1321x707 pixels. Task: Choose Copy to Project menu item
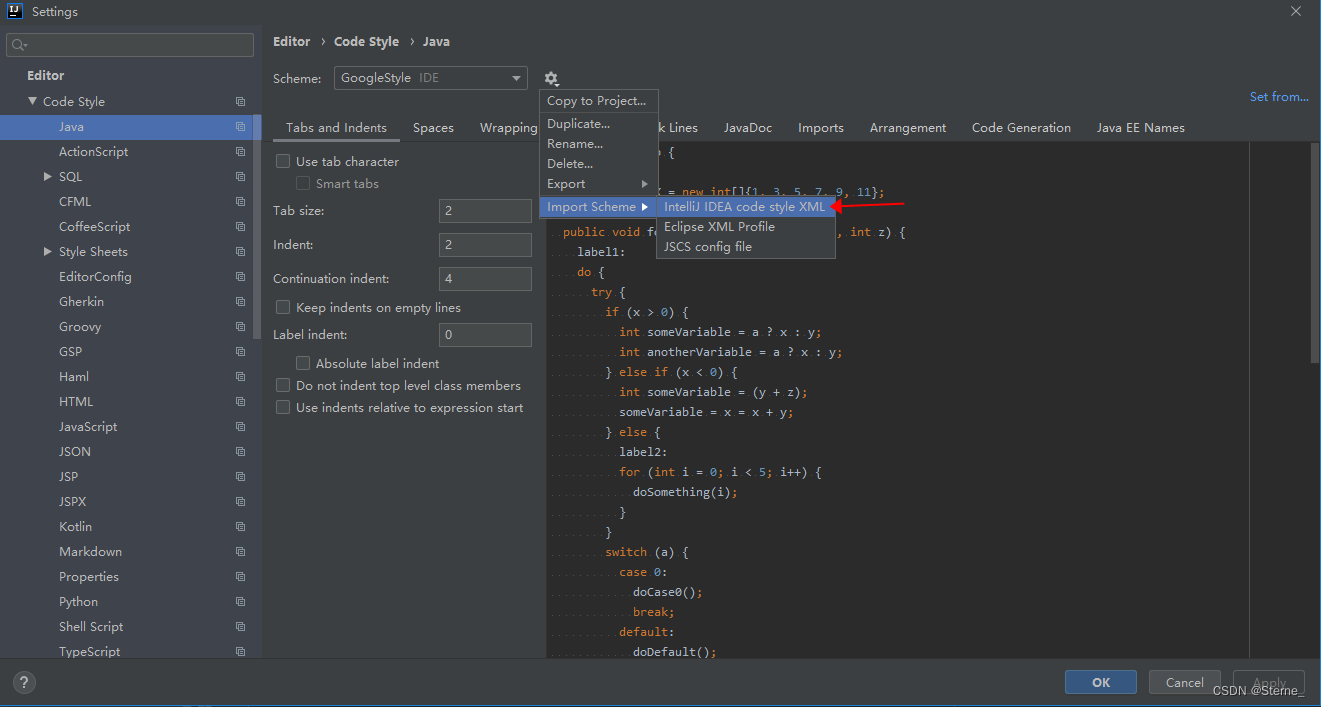597,101
